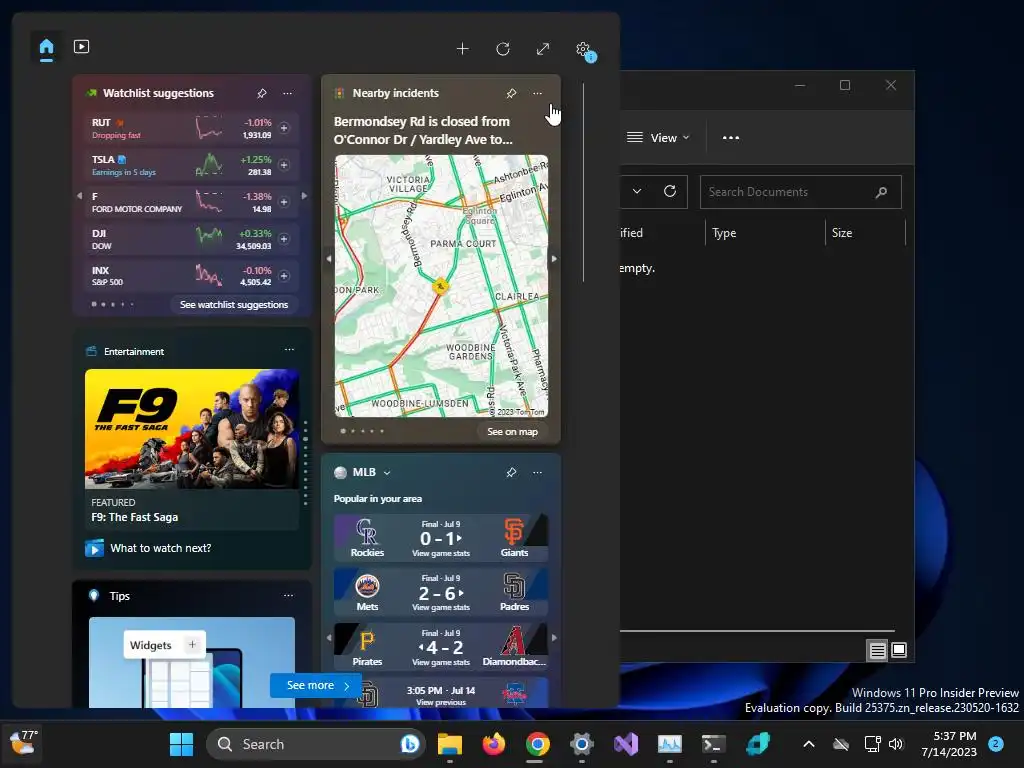Screen dimensions: 1024x768
Task: Open Watchlist suggestions more options menu
Action: tap(287, 93)
